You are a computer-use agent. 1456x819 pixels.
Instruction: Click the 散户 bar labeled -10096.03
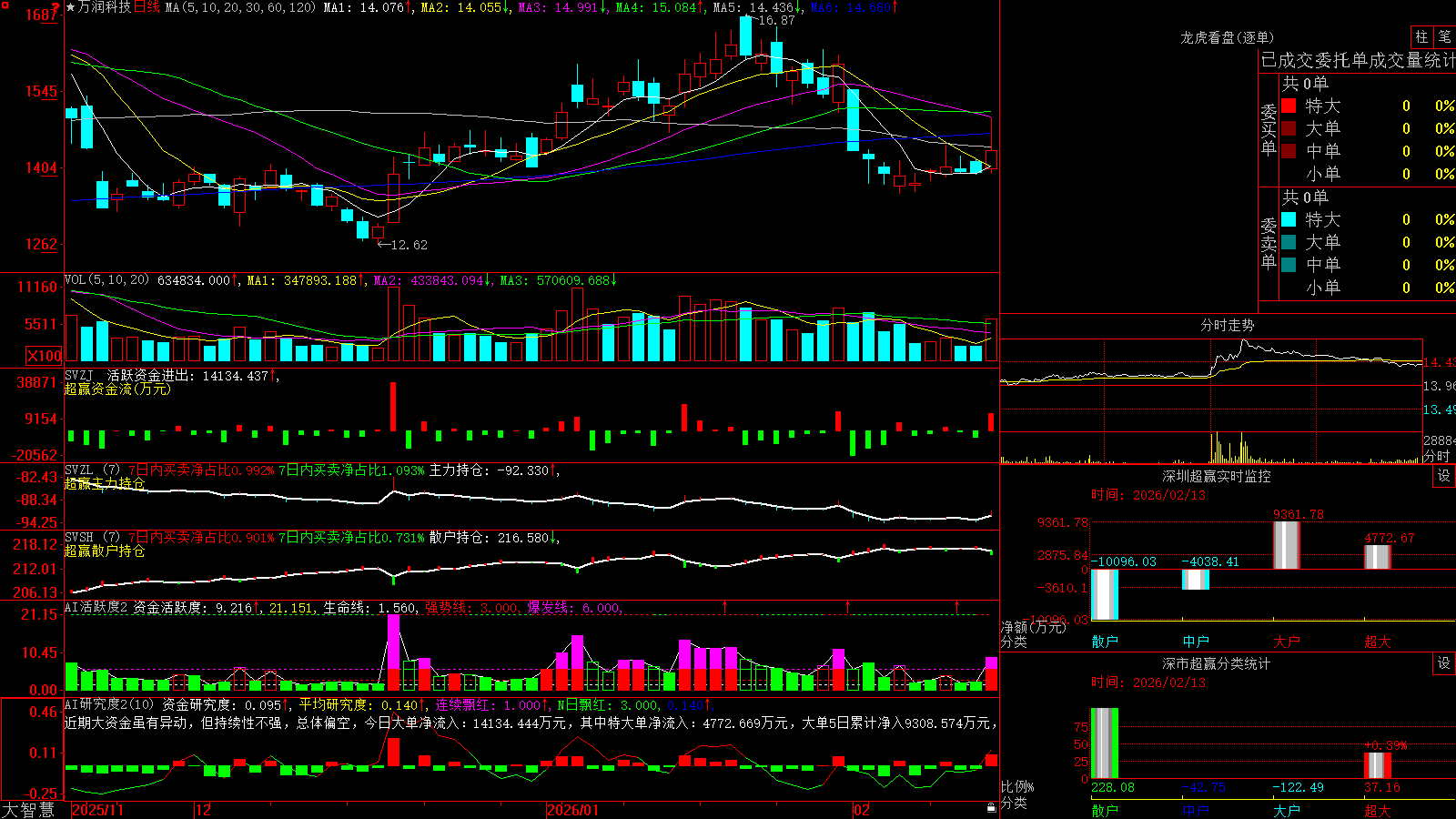point(1105,594)
